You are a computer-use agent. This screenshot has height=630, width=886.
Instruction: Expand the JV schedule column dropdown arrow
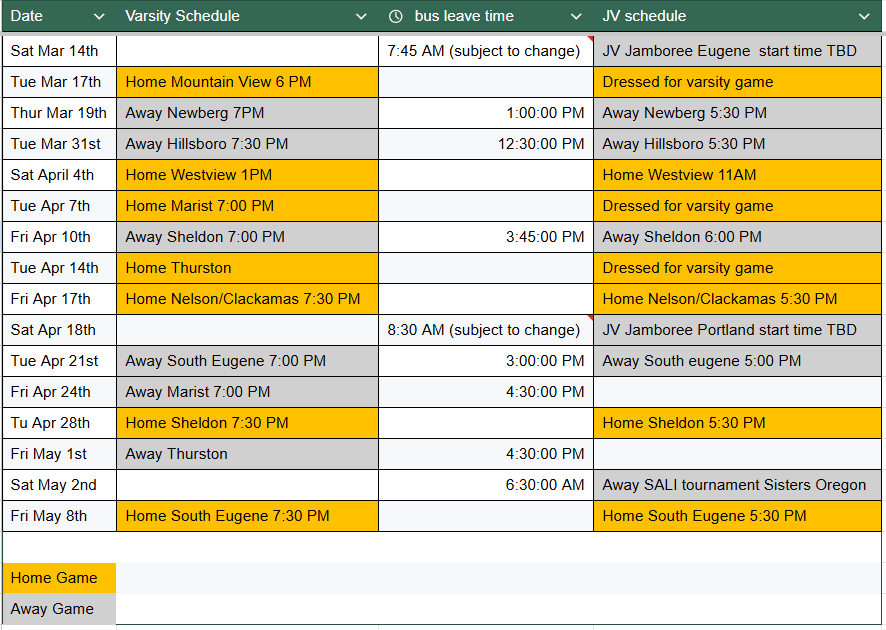864,16
